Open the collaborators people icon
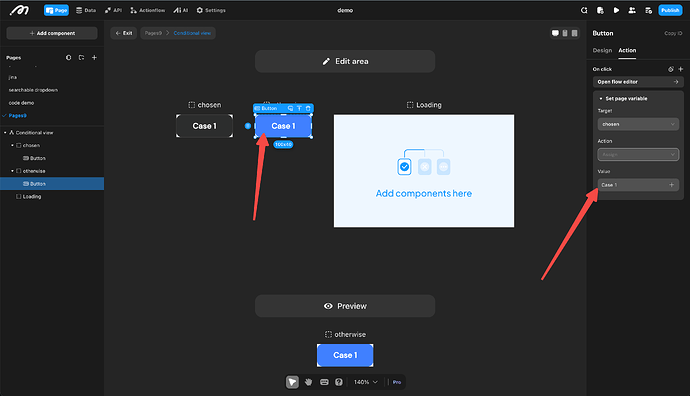The height and width of the screenshot is (396, 690). click(632, 10)
